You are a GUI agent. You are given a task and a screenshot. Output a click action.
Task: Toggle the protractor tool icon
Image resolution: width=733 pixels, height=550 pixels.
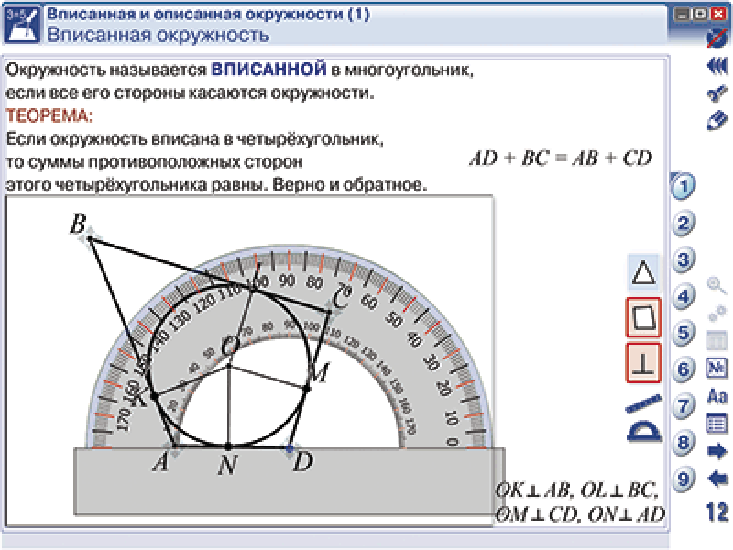click(x=644, y=433)
